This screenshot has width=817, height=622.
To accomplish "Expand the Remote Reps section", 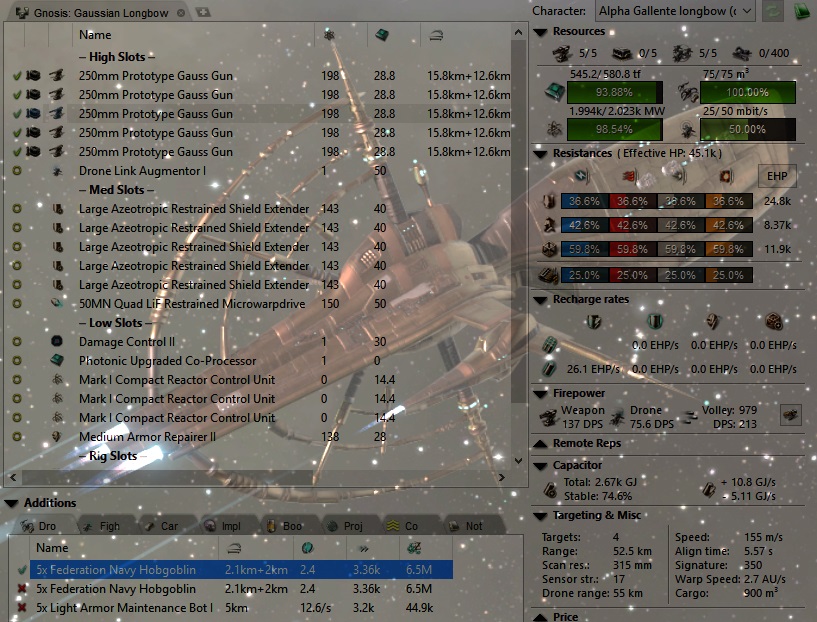I will (540, 443).
